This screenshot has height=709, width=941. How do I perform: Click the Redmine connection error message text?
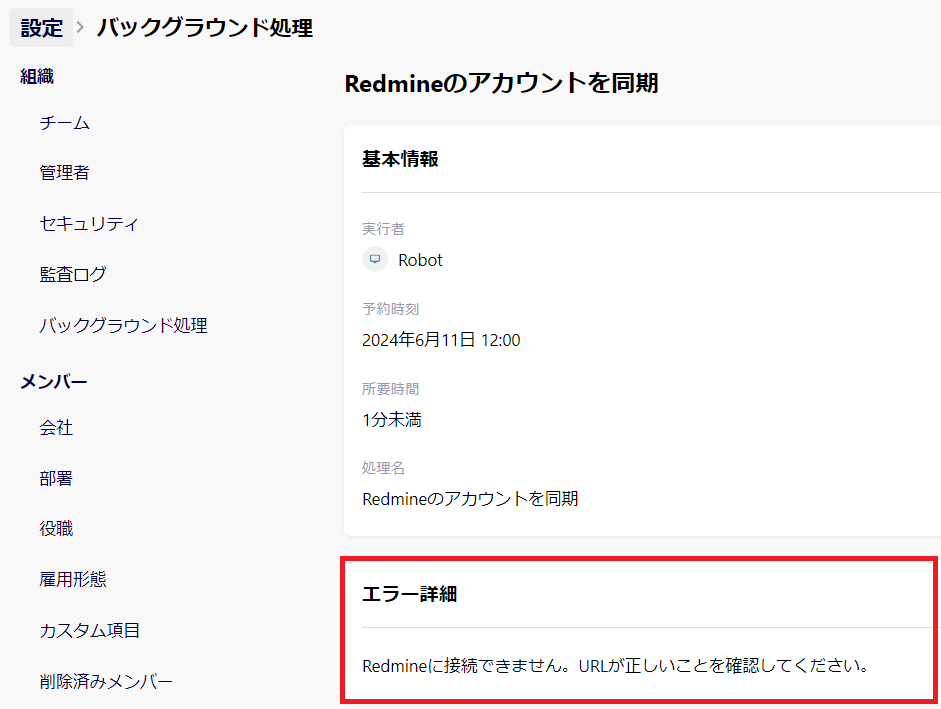point(614,665)
